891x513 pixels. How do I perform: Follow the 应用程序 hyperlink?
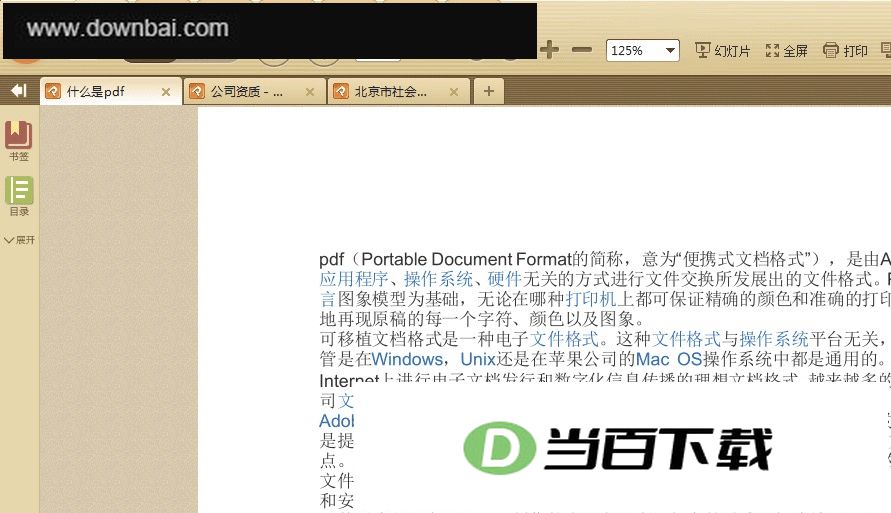click(x=353, y=279)
